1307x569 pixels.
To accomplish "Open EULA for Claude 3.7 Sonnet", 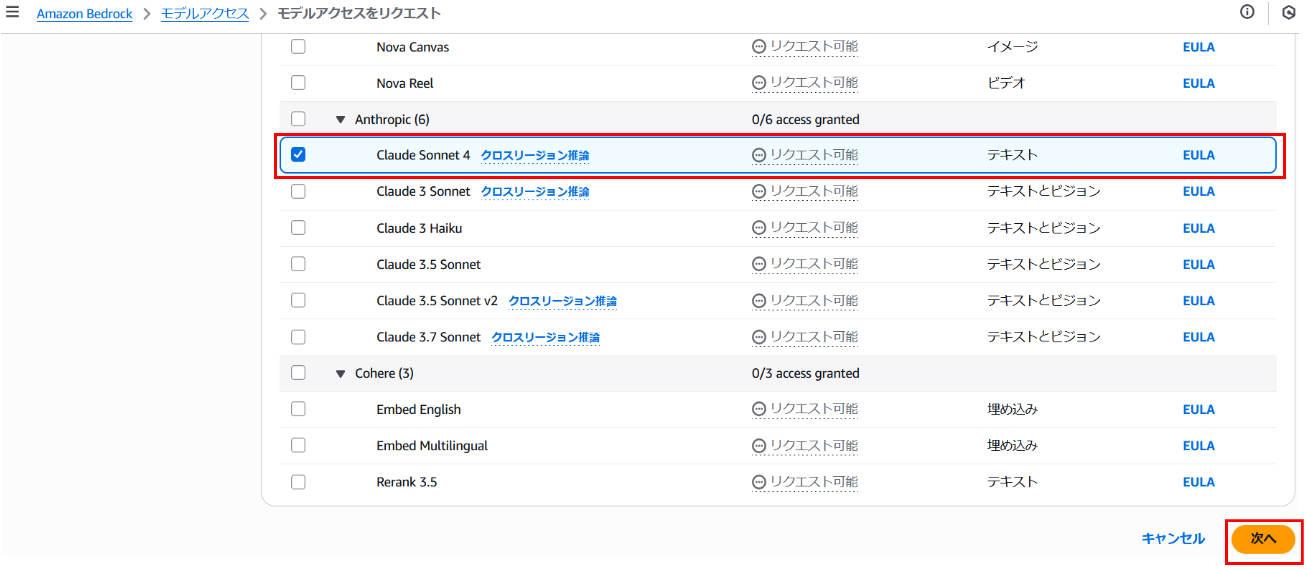I will [x=1199, y=337].
